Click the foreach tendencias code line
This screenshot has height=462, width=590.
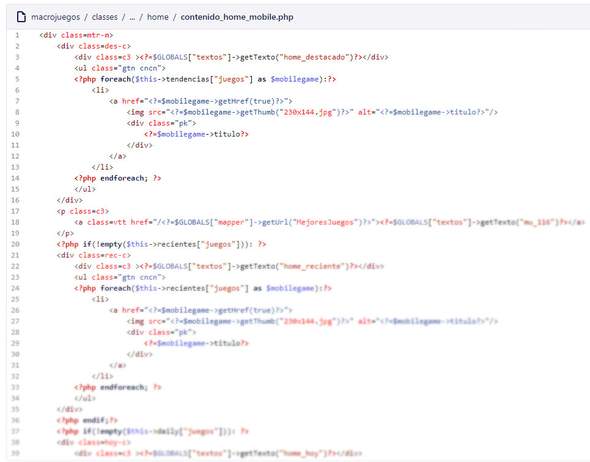[205, 79]
